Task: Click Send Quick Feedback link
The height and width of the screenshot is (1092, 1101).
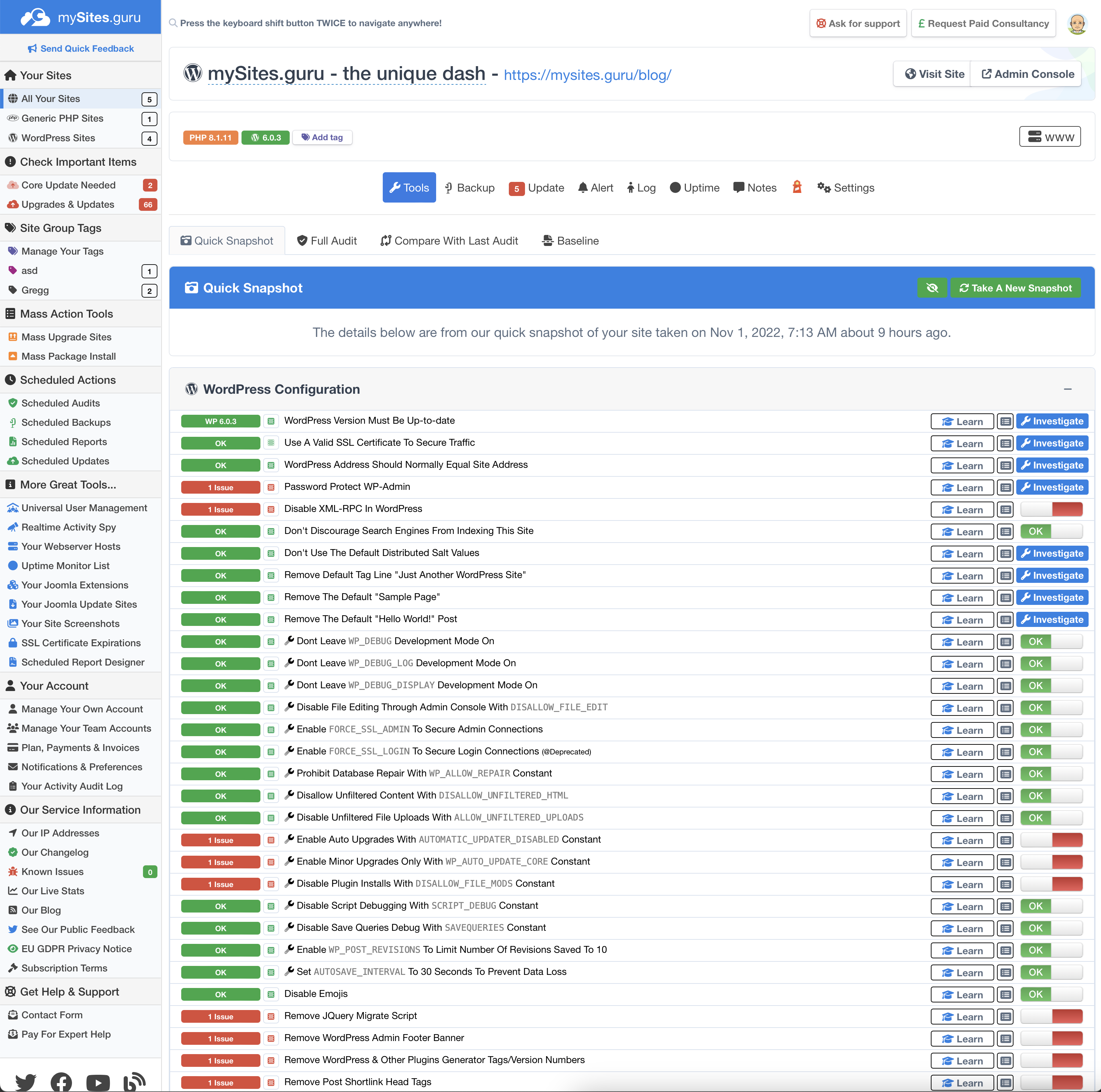Action: tap(80, 49)
